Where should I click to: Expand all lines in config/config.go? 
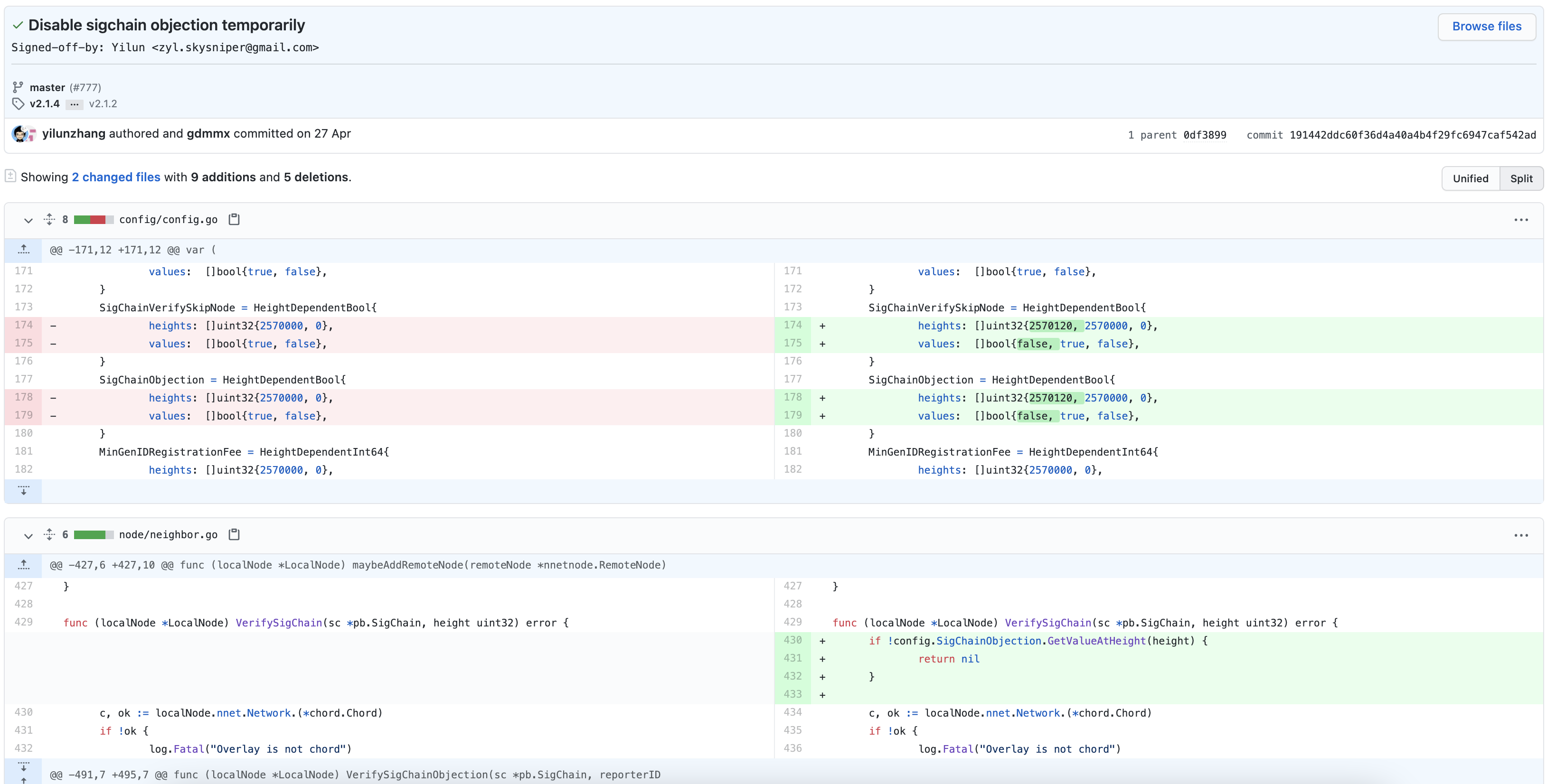click(x=49, y=219)
